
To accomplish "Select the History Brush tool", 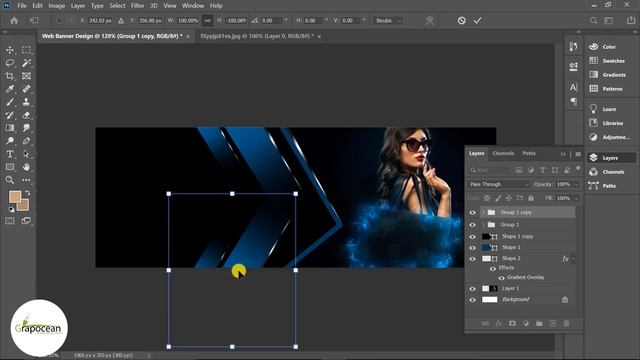I will click(x=10, y=115).
